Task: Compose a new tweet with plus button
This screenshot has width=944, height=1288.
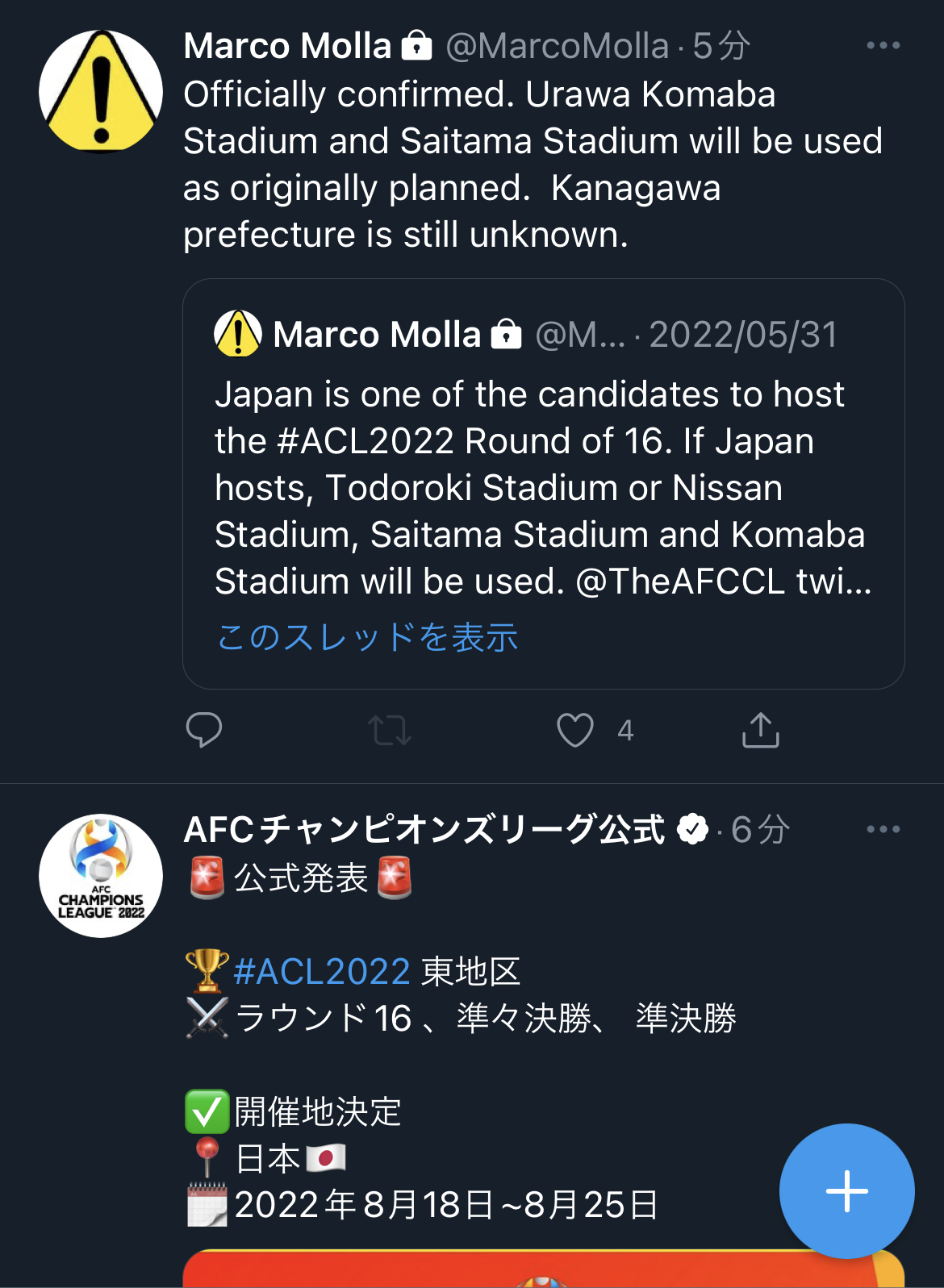Action: [x=846, y=1190]
